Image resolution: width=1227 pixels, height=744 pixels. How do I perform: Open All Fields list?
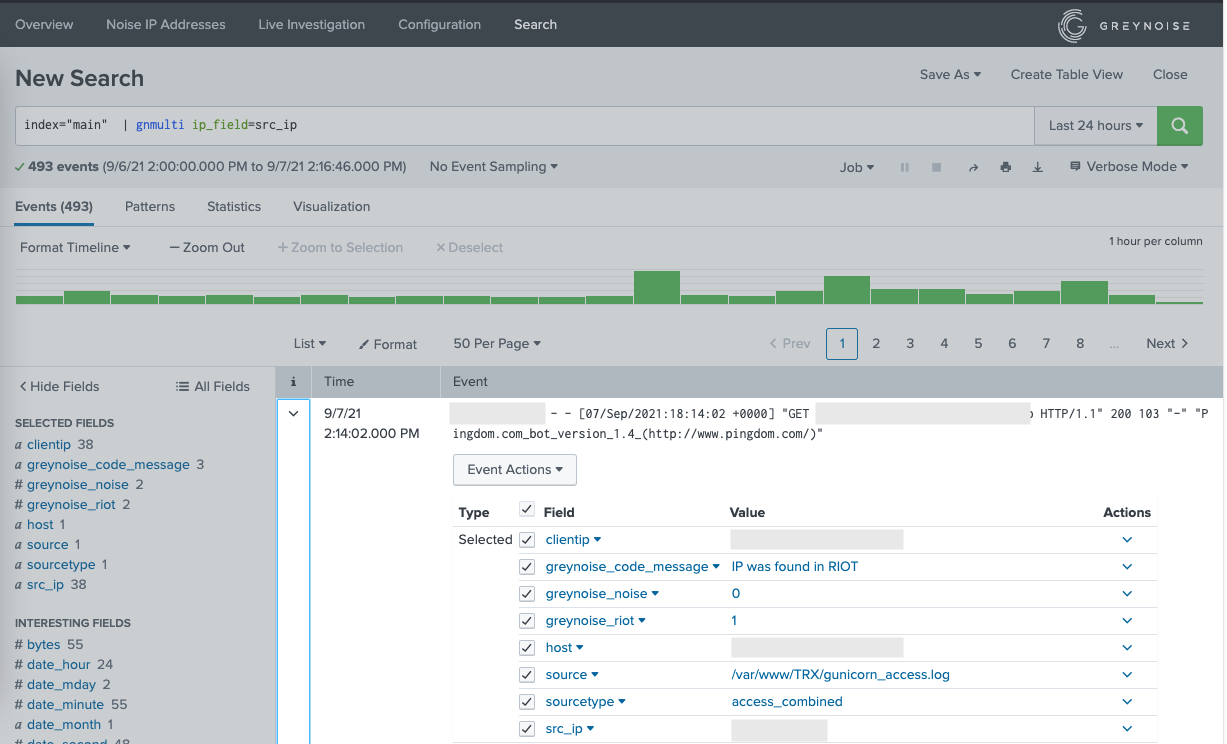tap(212, 386)
